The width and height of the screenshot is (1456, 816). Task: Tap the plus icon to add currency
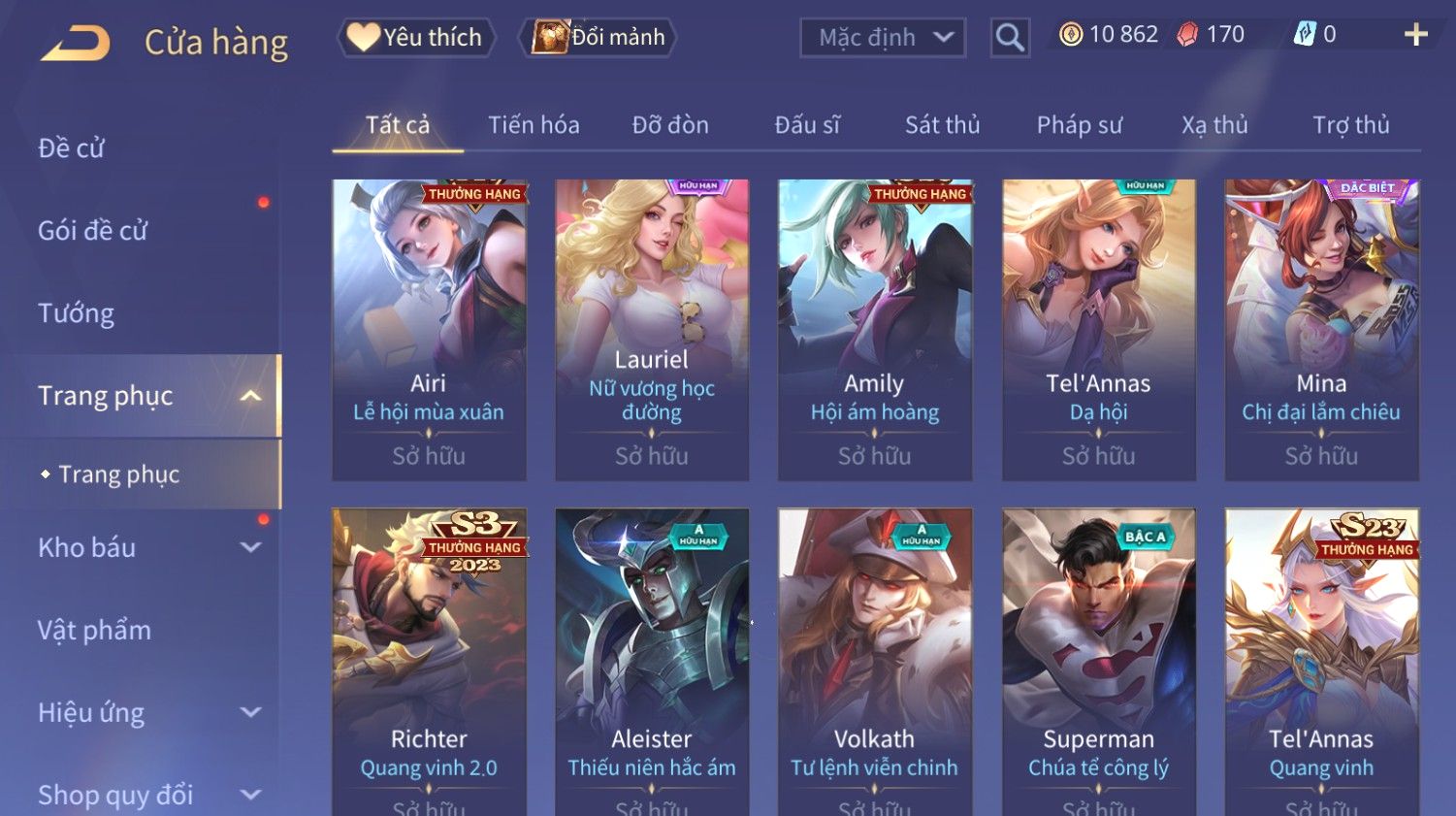[x=1416, y=35]
